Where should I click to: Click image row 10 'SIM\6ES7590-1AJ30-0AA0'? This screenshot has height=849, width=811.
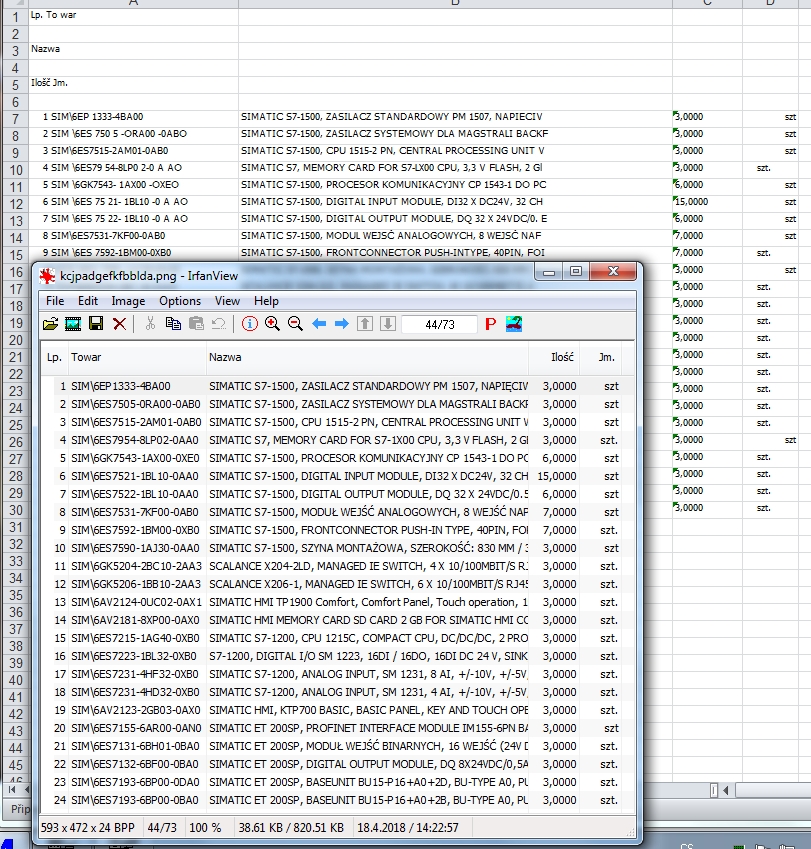(337, 548)
